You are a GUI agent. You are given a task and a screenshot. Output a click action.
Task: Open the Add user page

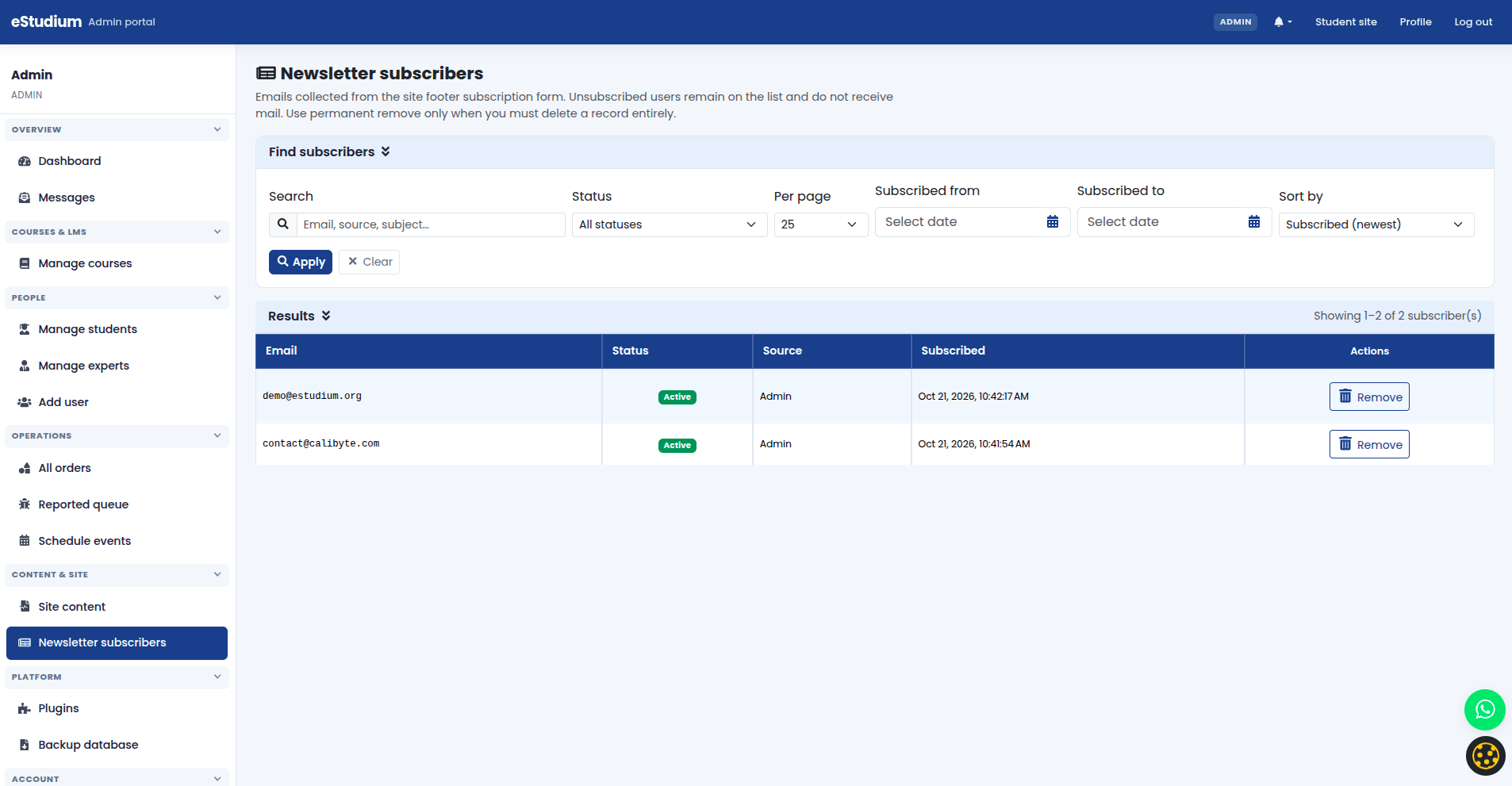pyautogui.click(x=117, y=402)
